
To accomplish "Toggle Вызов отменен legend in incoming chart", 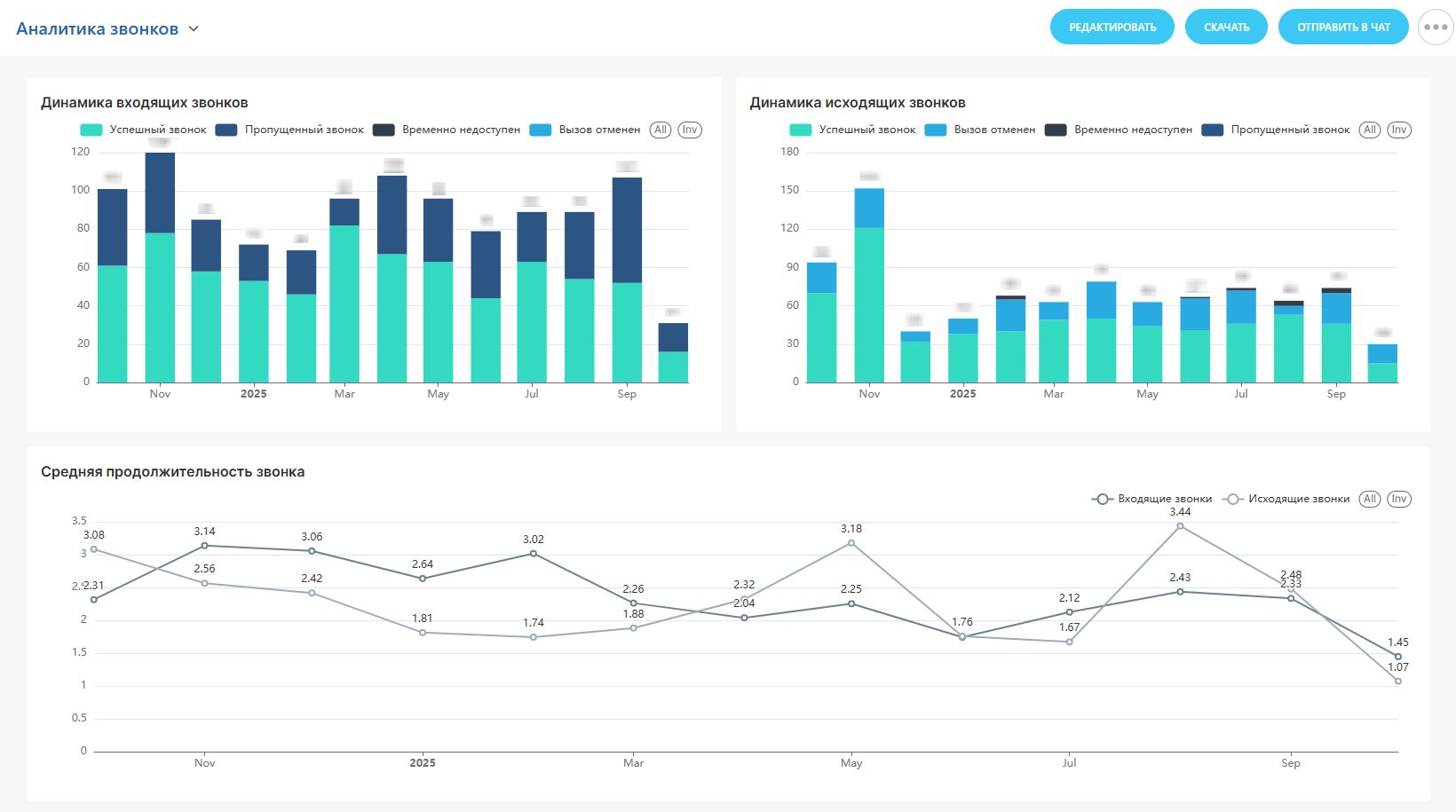I will point(585,130).
